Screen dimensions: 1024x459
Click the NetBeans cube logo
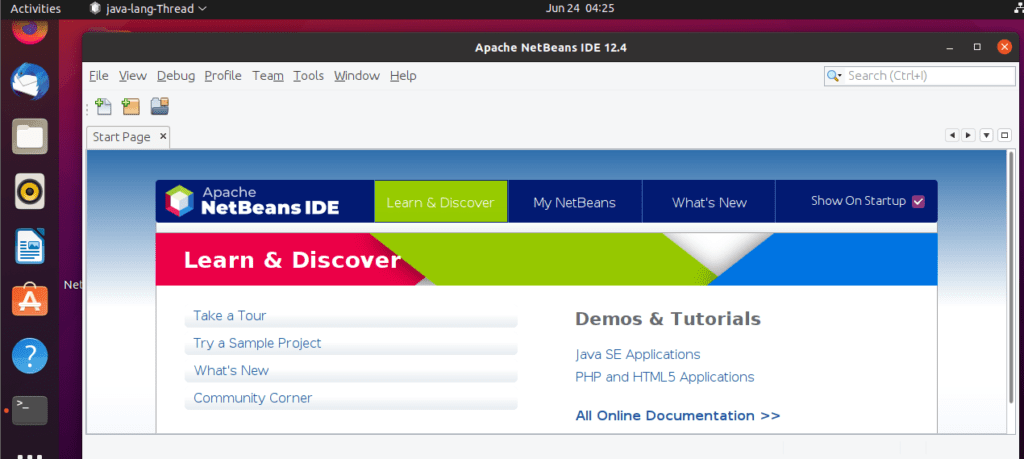(x=180, y=200)
